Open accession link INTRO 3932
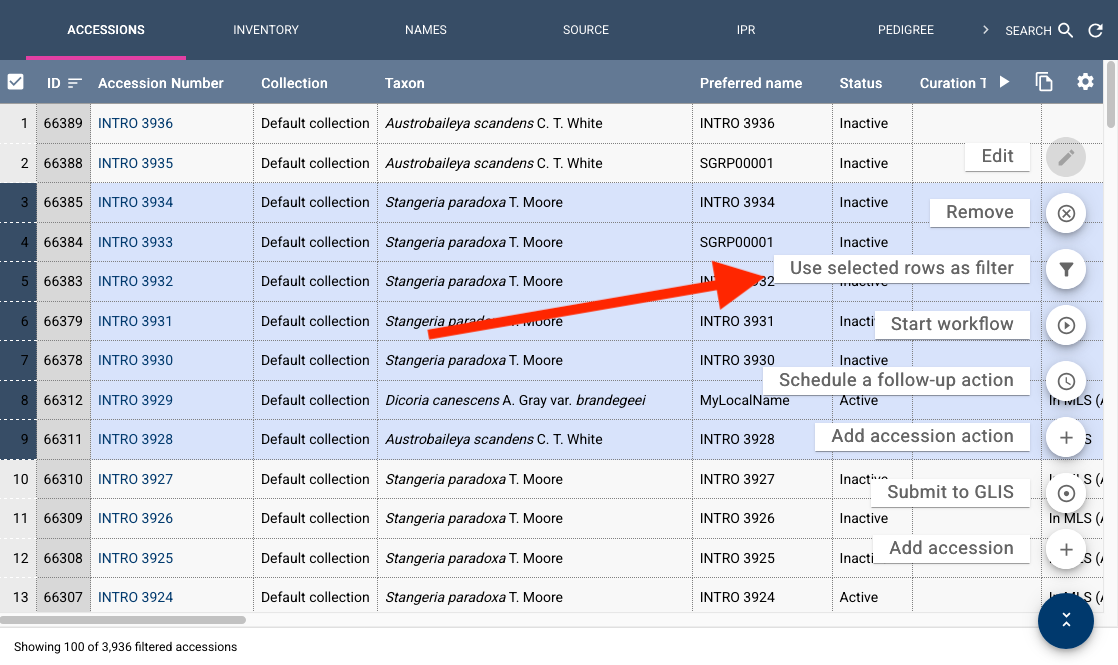The width and height of the screenshot is (1118, 665). tap(135, 282)
